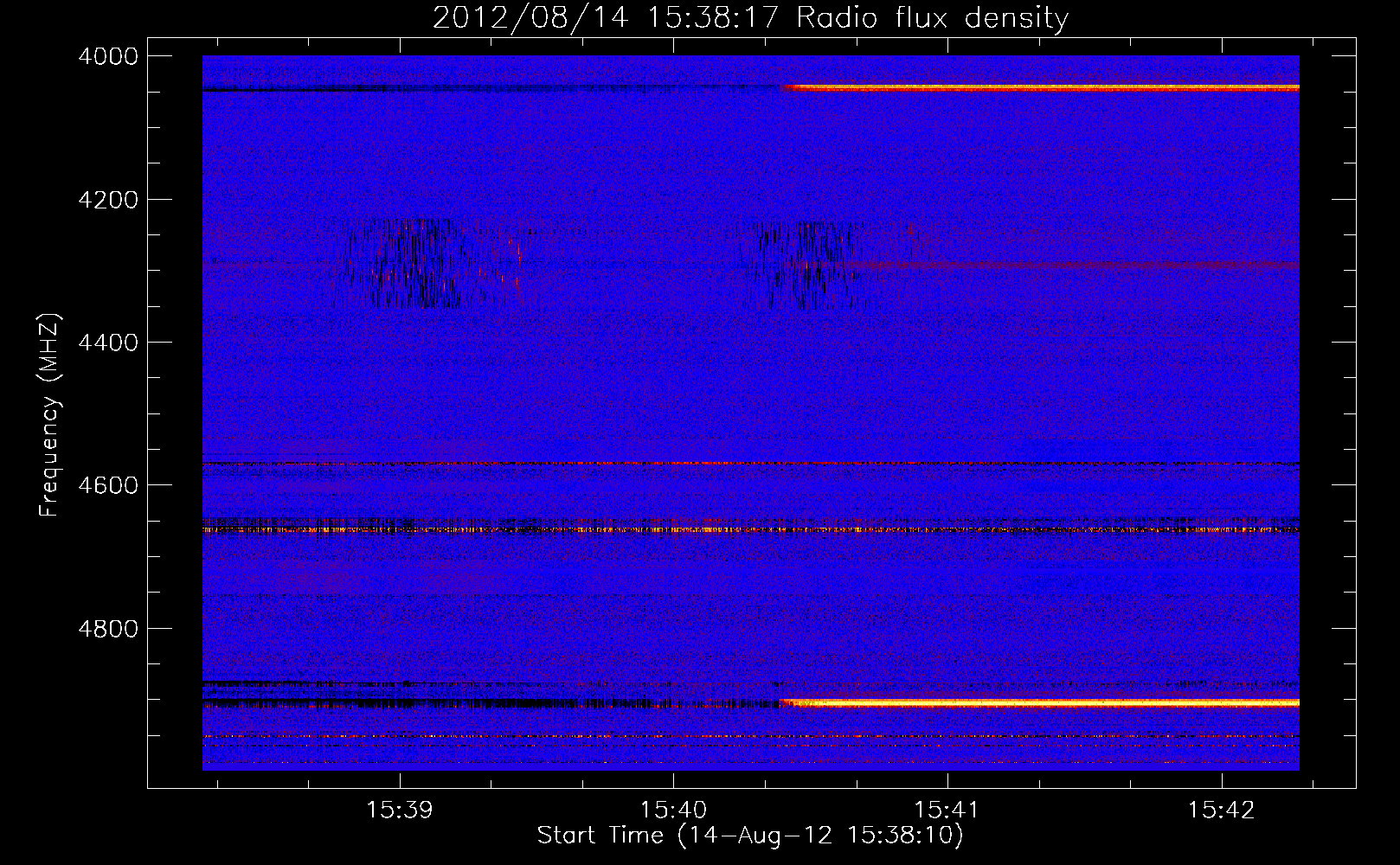Image resolution: width=1400 pixels, height=865 pixels.
Task: Click the bright yellow emission band near 4900 MHz
Action: [1040, 703]
